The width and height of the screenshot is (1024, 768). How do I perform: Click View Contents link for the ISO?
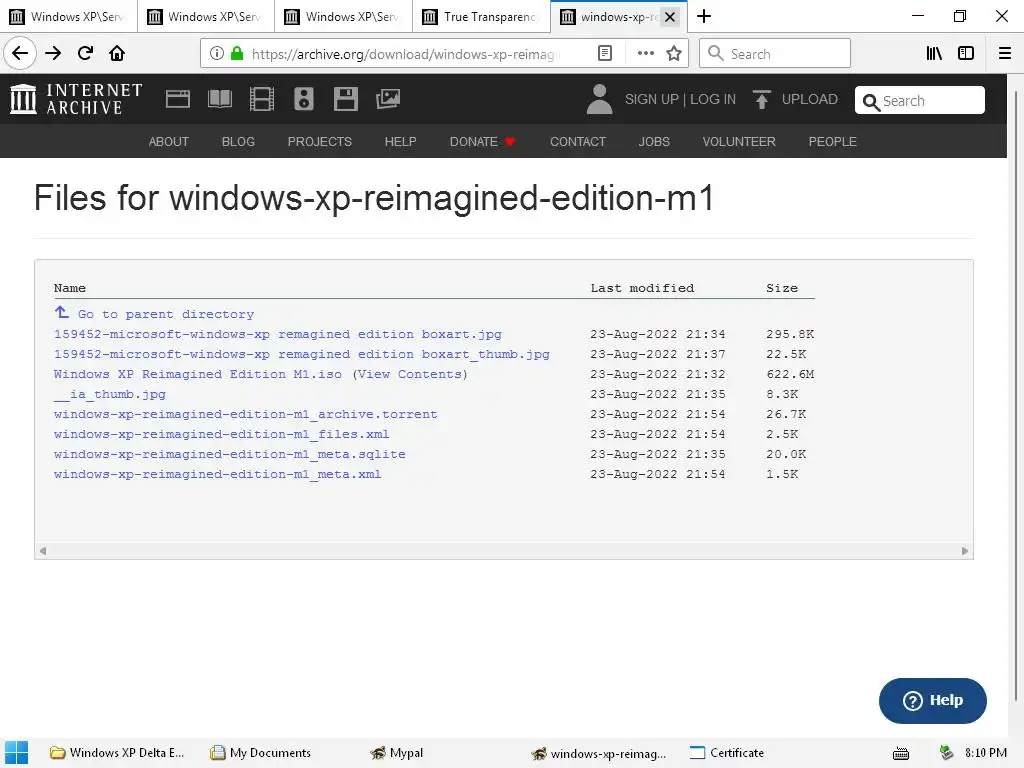(409, 374)
